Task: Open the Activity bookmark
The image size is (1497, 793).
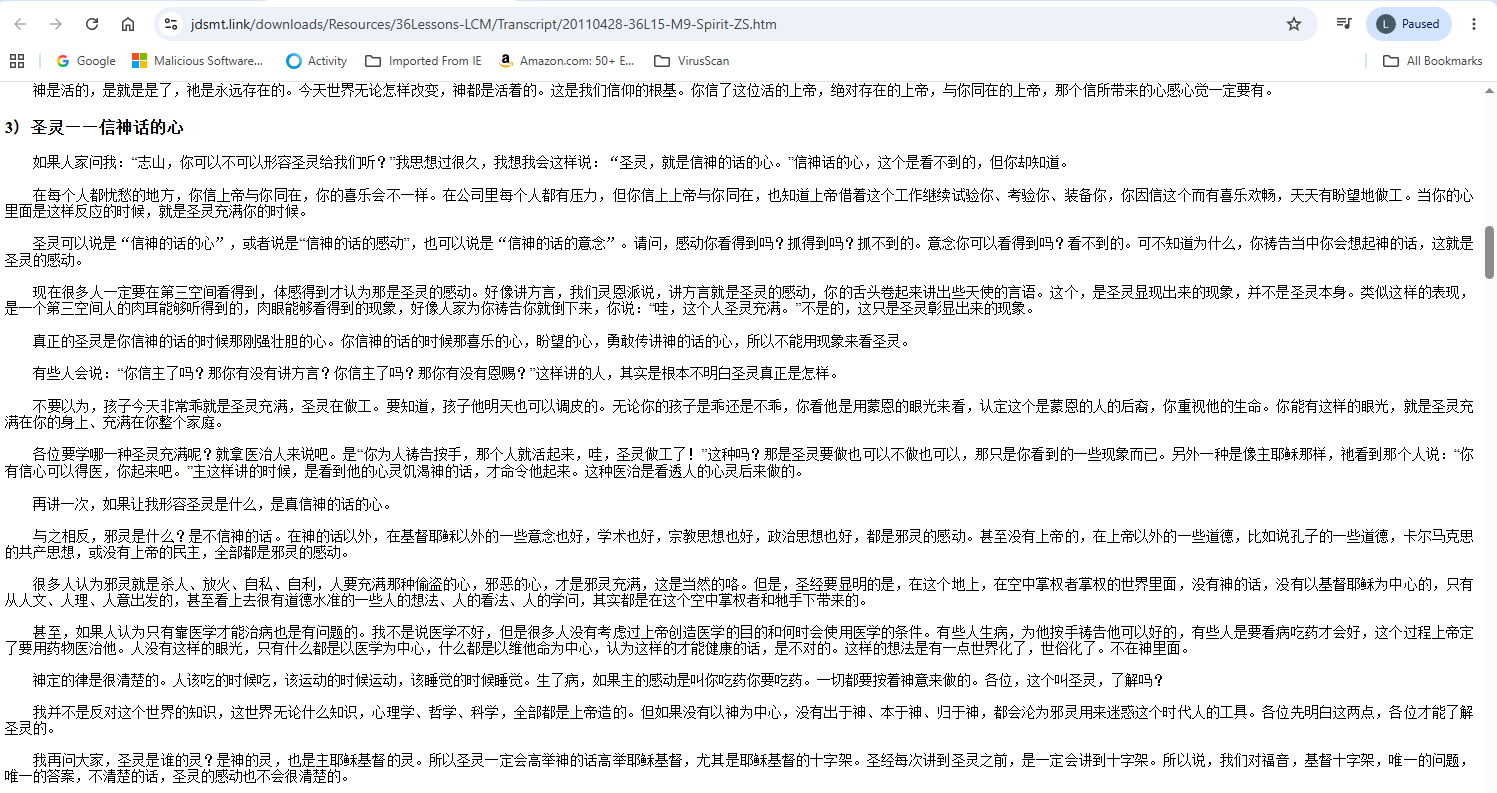Action: 316,61
